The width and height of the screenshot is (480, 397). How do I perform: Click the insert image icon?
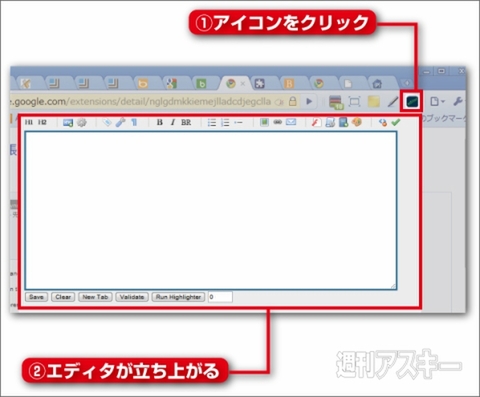click(x=68, y=123)
